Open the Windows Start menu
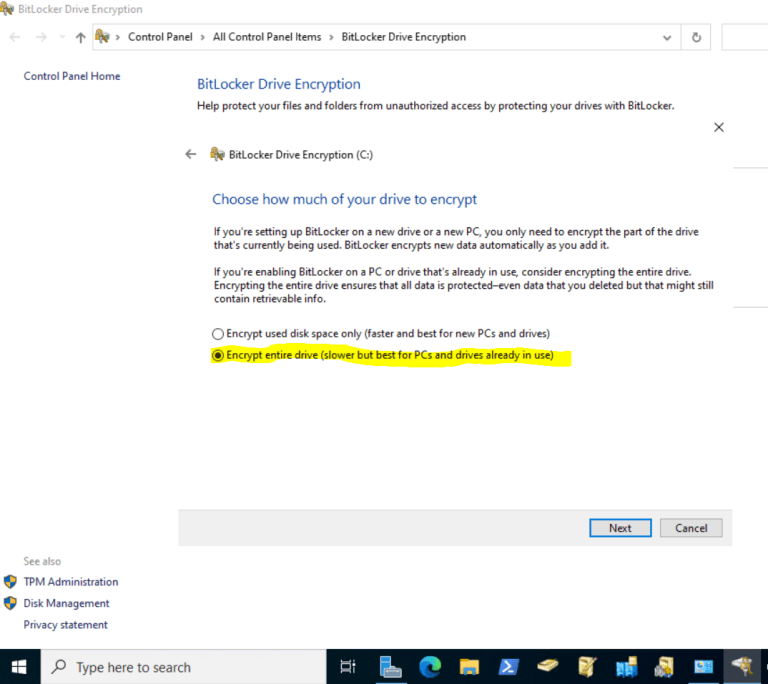The height and width of the screenshot is (684, 768). [x=20, y=667]
